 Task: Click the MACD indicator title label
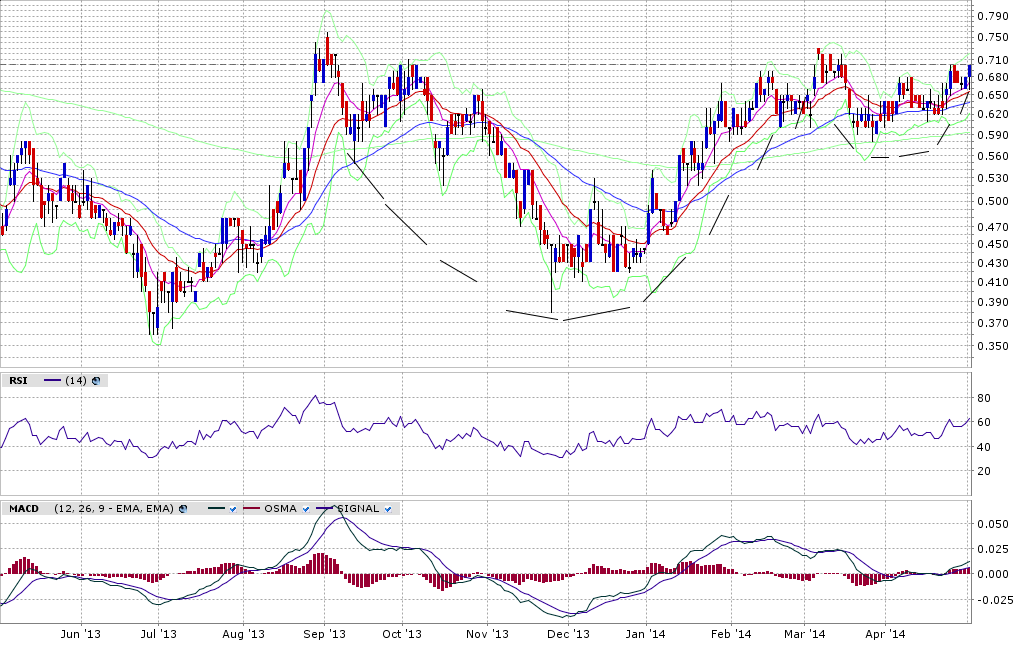point(23,509)
